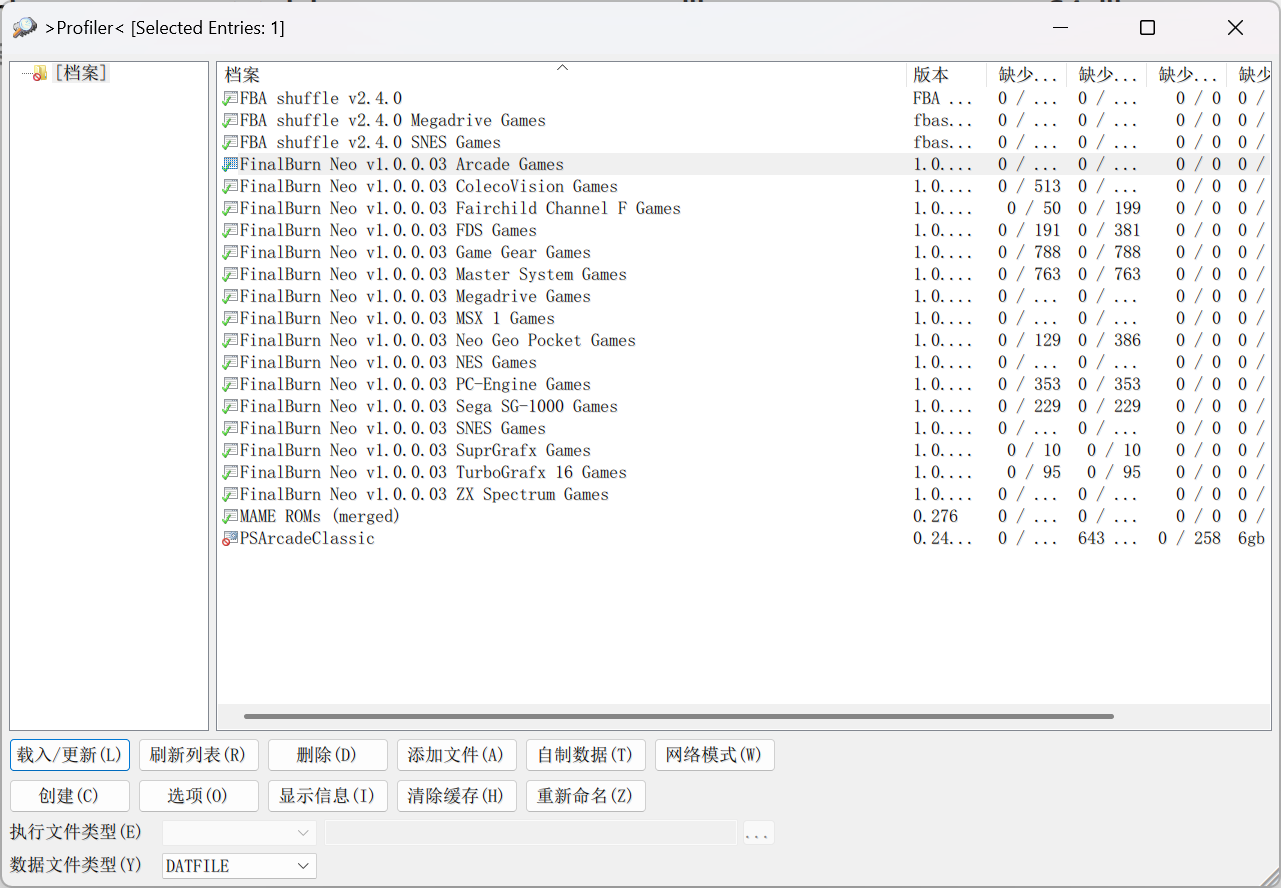Open the 数据文件类型 DATFILE dropdown
The height and width of the screenshot is (888, 1281).
coord(239,866)
